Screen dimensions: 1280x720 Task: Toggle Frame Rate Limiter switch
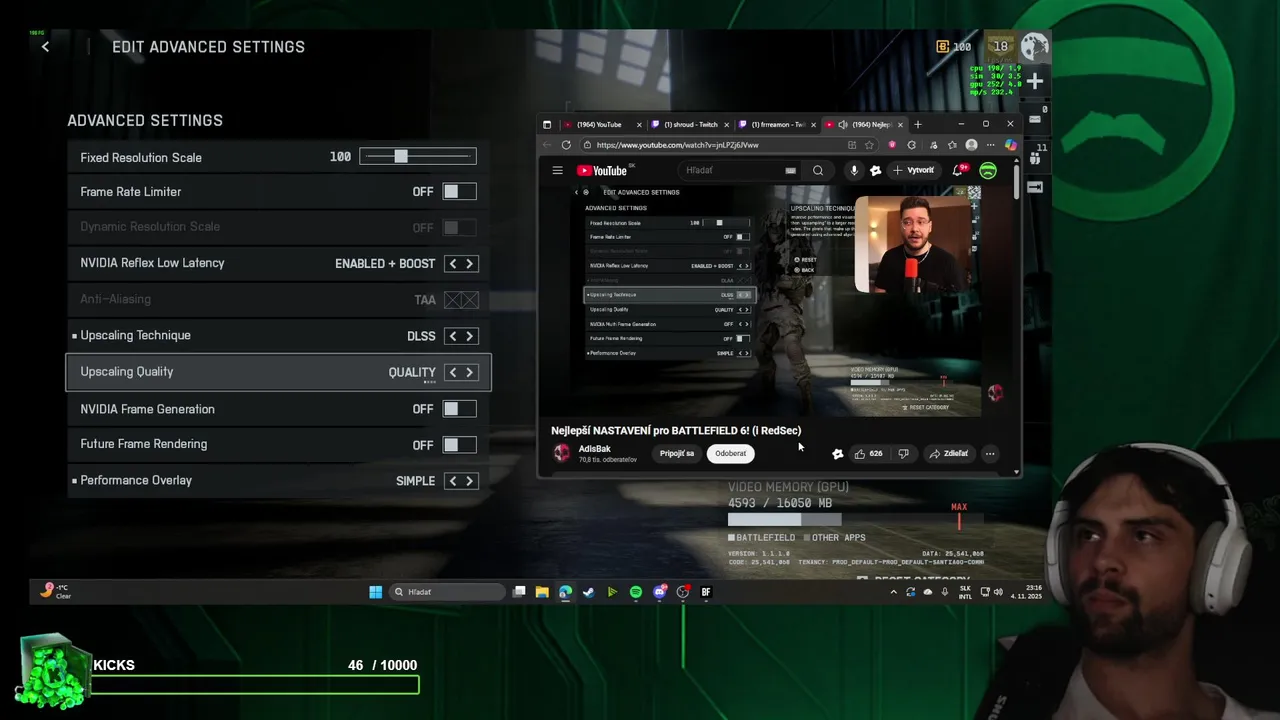pos(460,192)
